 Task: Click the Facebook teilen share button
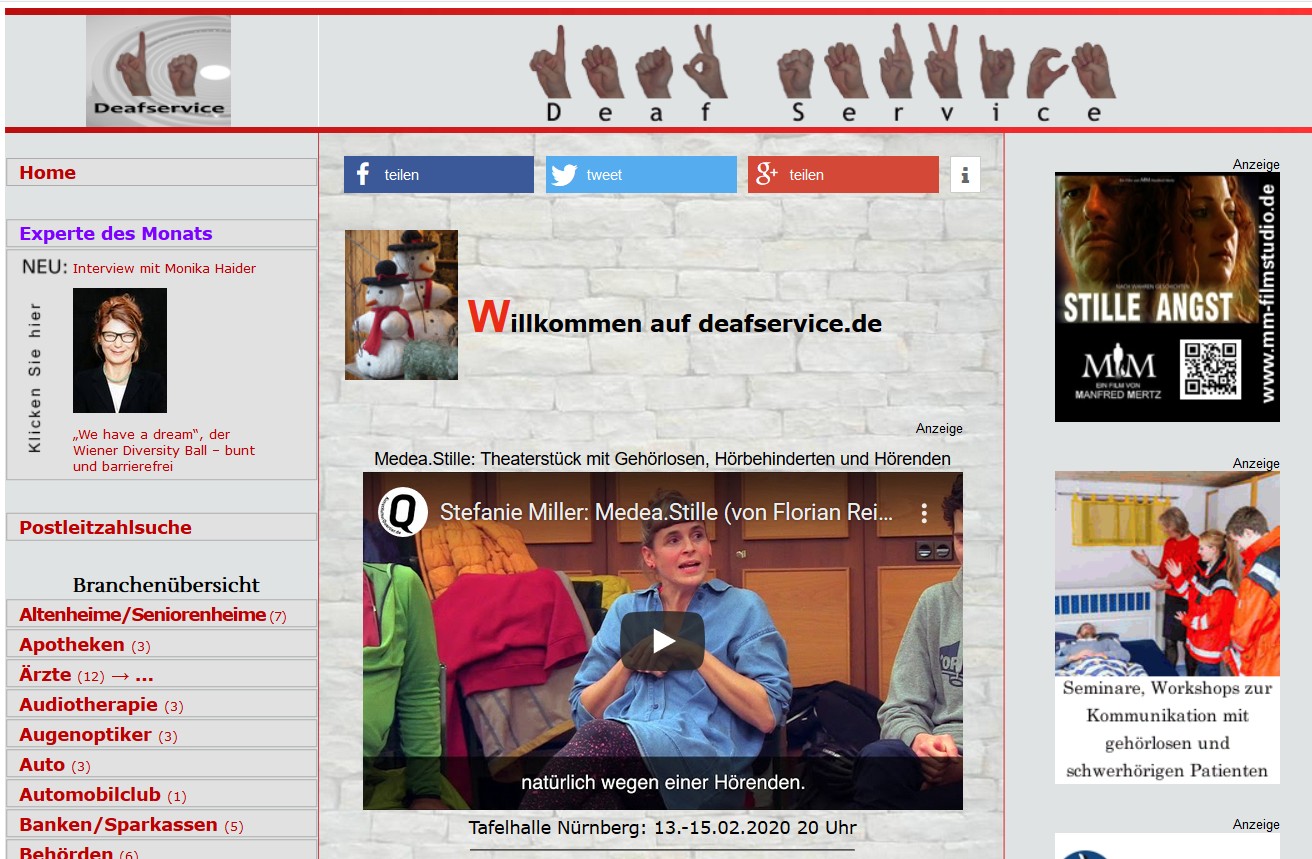(x=438, y=175)
